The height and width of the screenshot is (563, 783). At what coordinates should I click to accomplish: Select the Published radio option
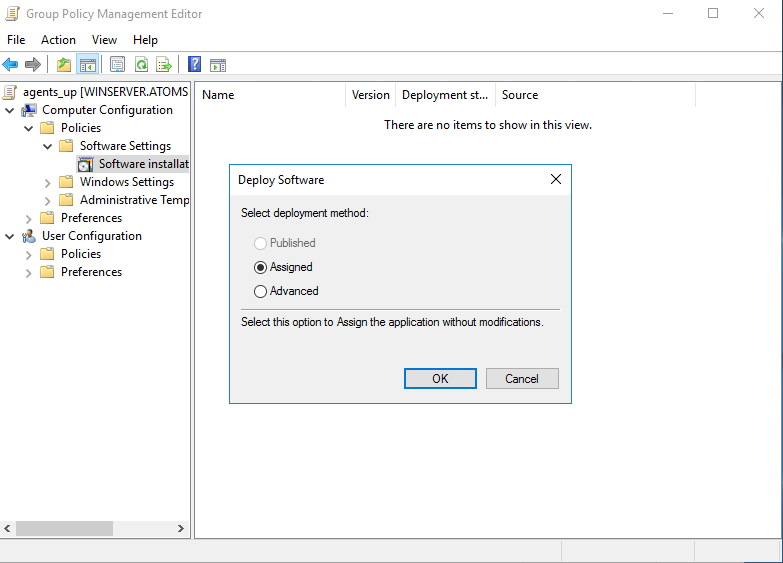(261, 243)
